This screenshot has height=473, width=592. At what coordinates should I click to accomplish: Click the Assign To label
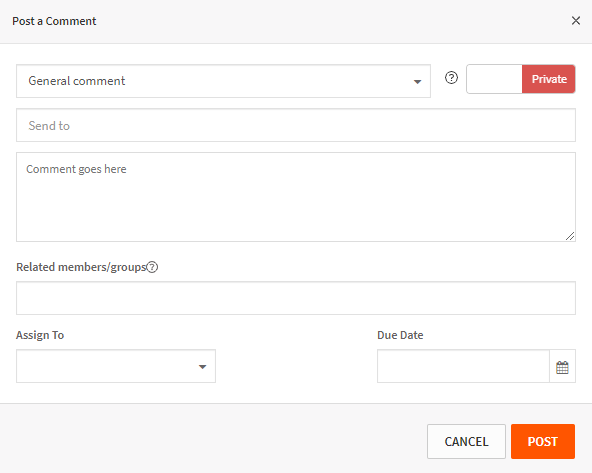[40, 335]
